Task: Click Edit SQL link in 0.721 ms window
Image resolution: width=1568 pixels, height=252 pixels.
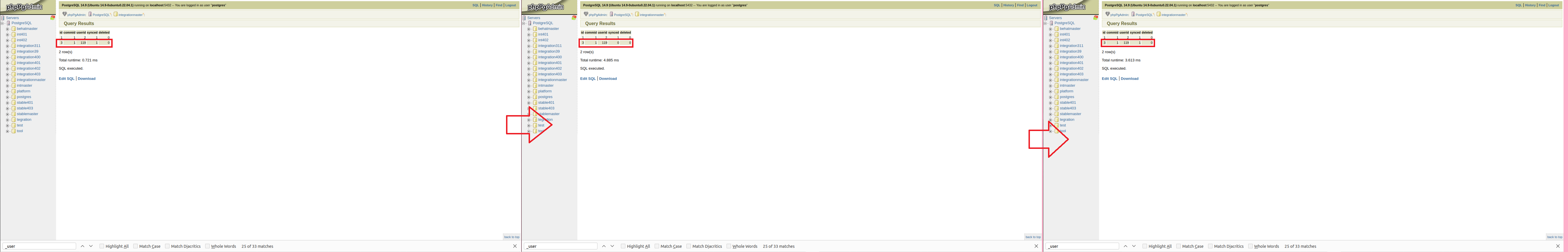Action: point(66,79)
